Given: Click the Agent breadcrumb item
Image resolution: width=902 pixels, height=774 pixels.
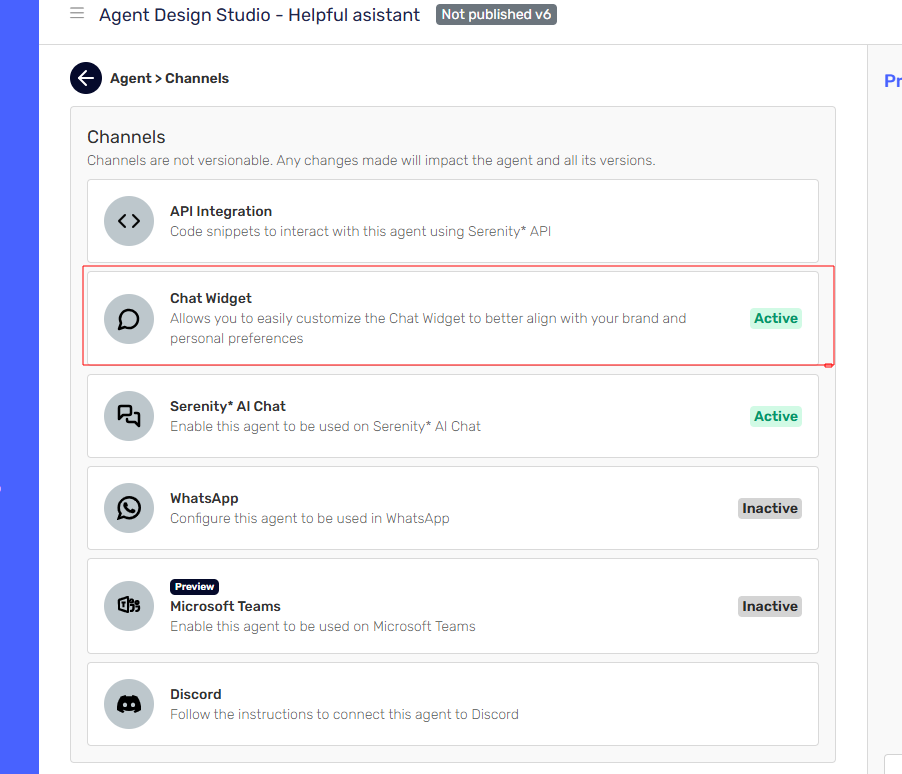Looking at the screenshot, I should tap(130, 78).
